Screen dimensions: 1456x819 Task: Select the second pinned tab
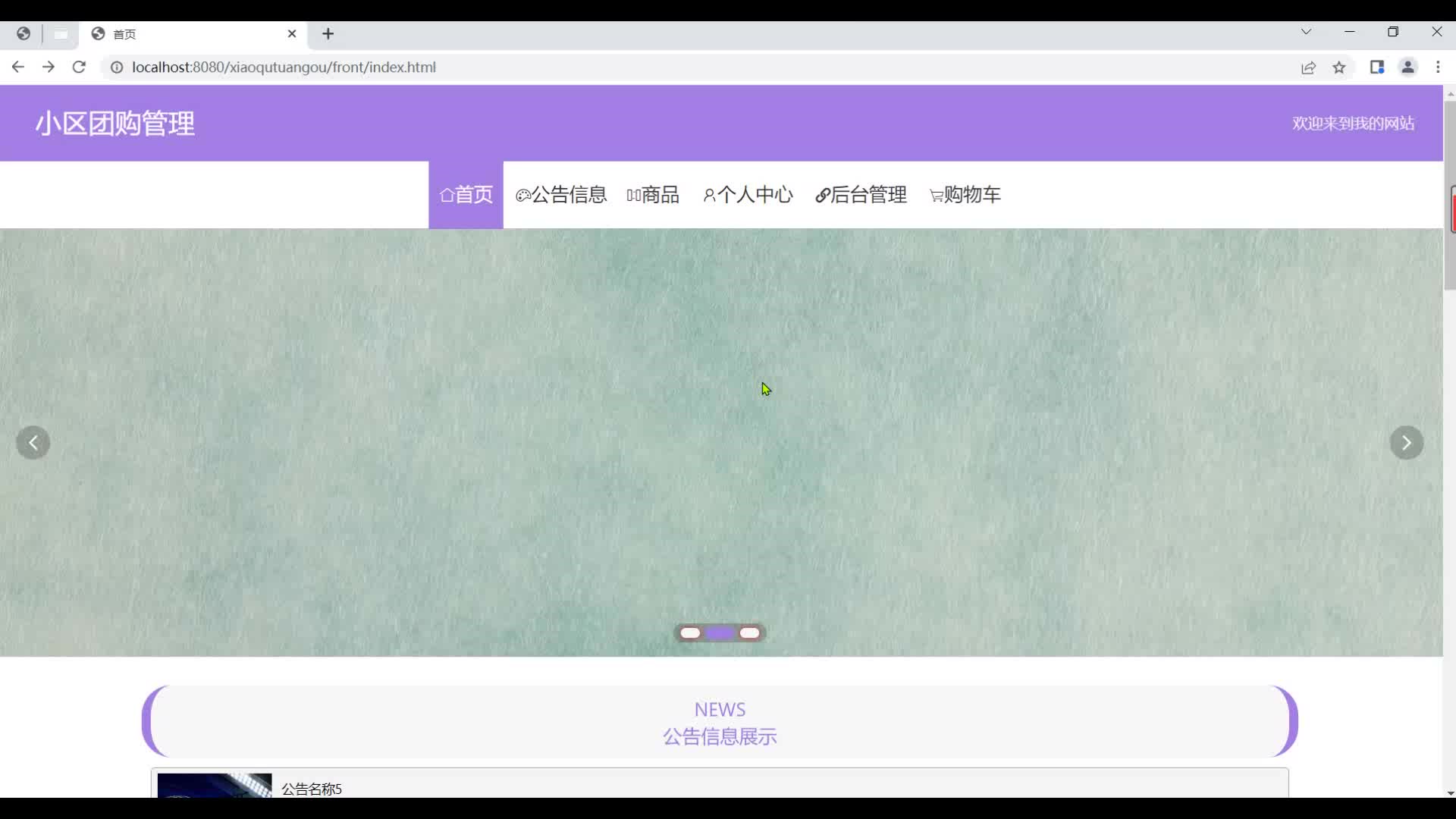pos(61,34)
